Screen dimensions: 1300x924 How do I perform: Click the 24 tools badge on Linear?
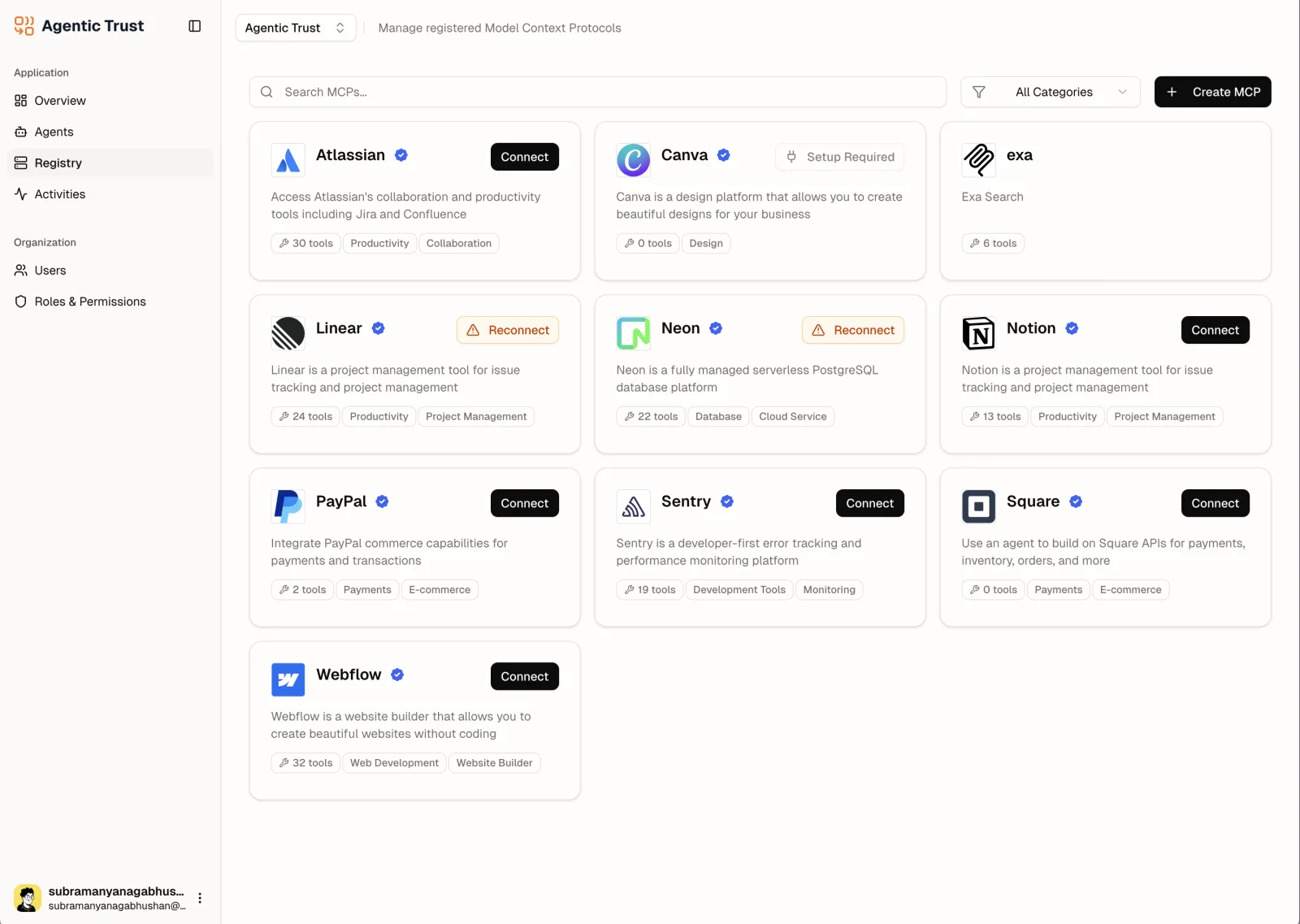click(x=305, y=416)
